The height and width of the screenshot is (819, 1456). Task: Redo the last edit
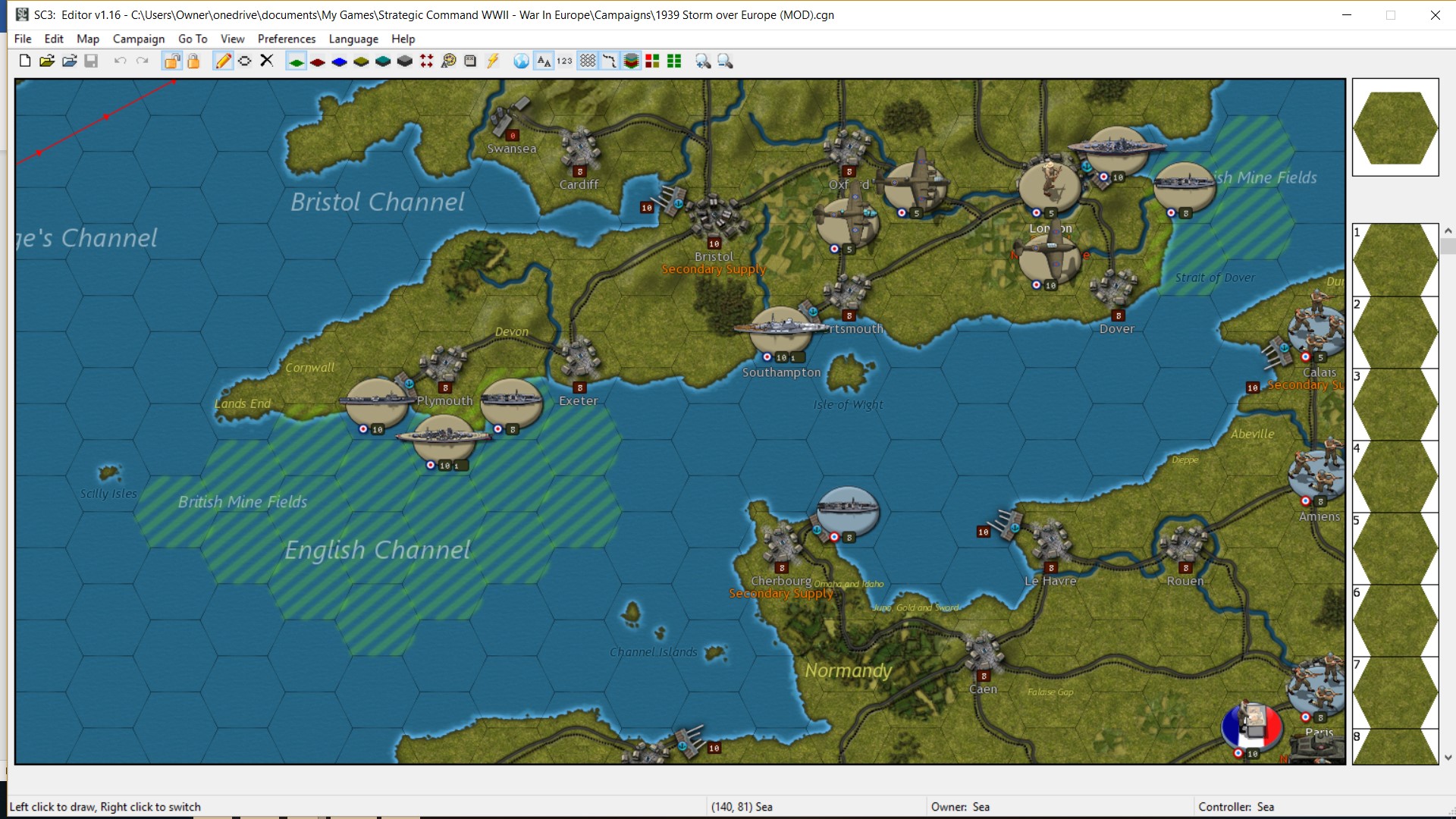coord(142,61)
